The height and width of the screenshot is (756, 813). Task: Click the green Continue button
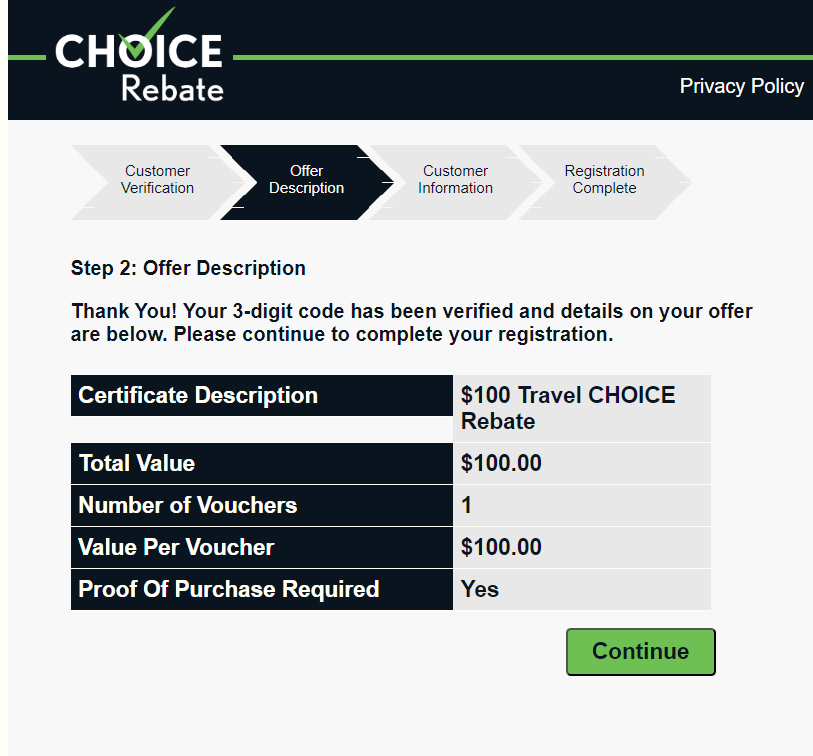(x=641, y=652)
